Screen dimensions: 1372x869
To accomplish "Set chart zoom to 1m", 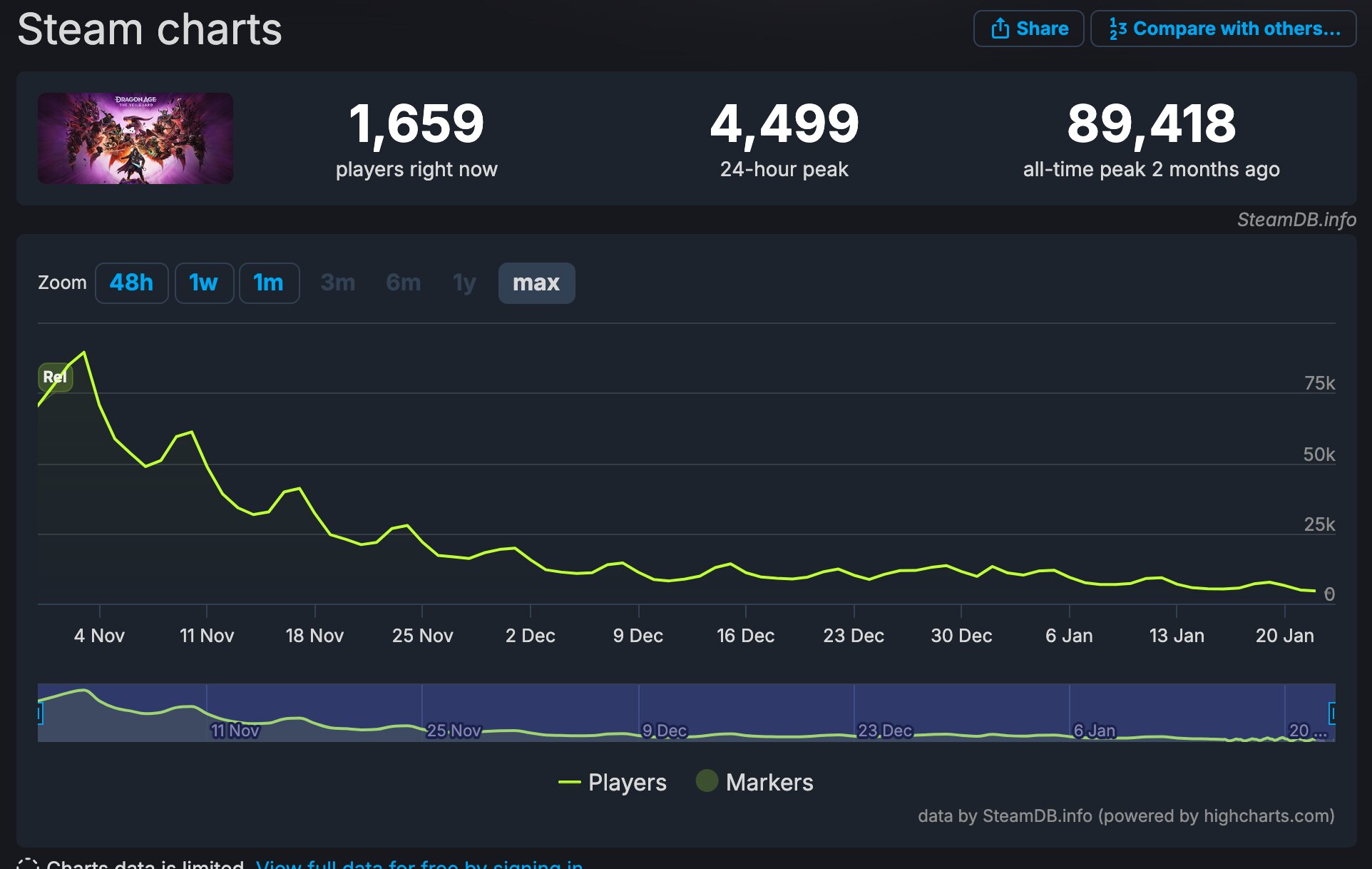I will coord(269,283).
